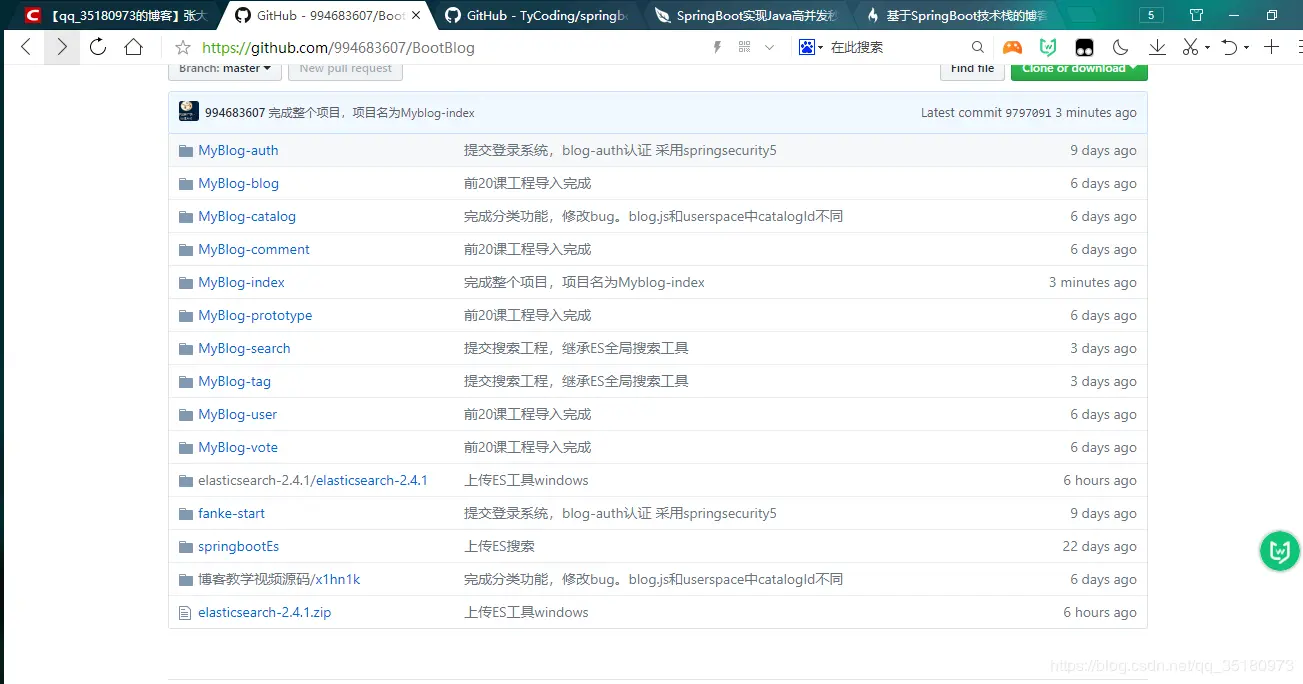Open MyBlog-auth commit message 提交登录系统
Image resolution: width=1303 pixels, height=684 pixels.
coord(620,150)
